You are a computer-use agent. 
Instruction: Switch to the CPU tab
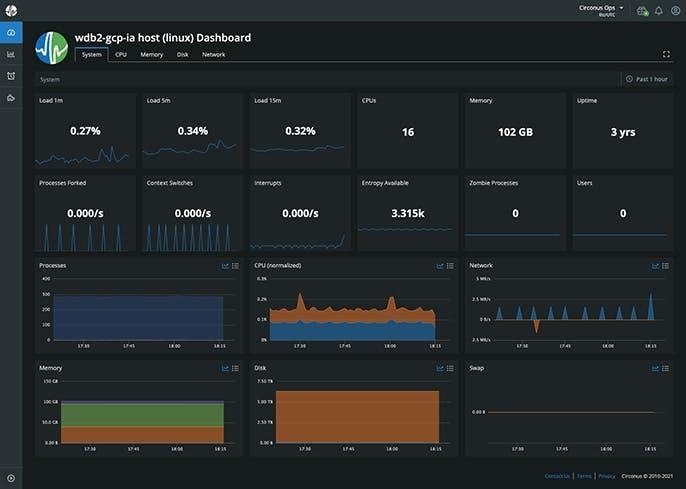121,55
